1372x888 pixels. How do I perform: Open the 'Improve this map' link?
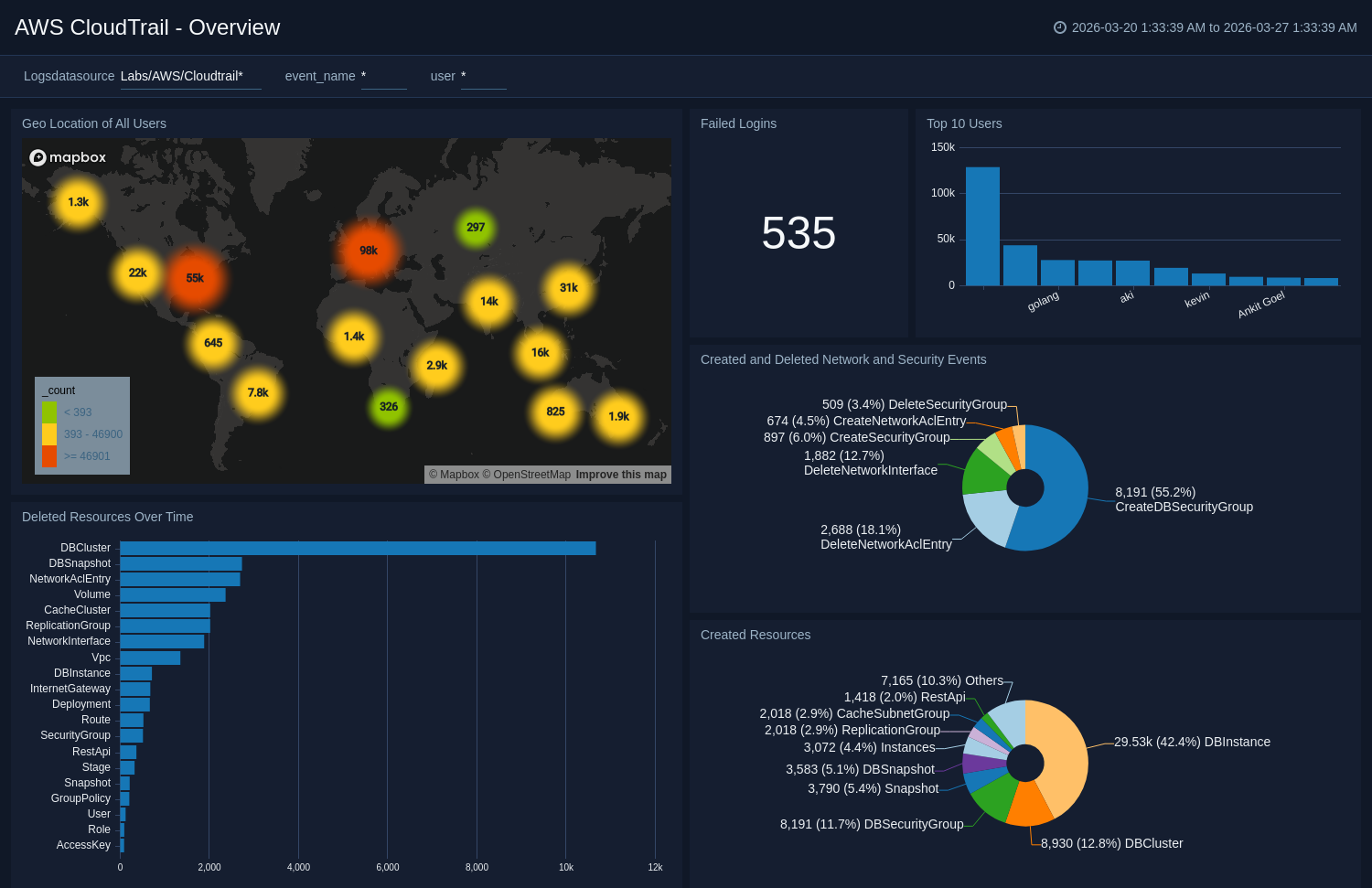click(x=621, y=475)
